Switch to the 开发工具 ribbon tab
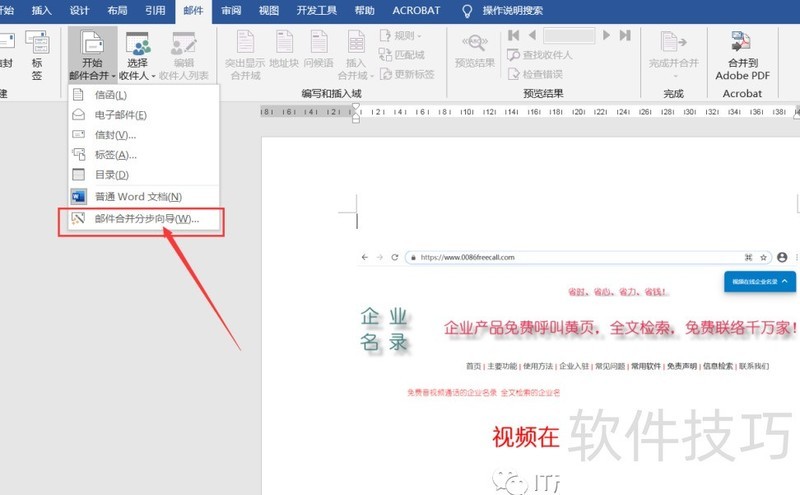Viewport: 800px width, 495px height. (x=316, y=10)
